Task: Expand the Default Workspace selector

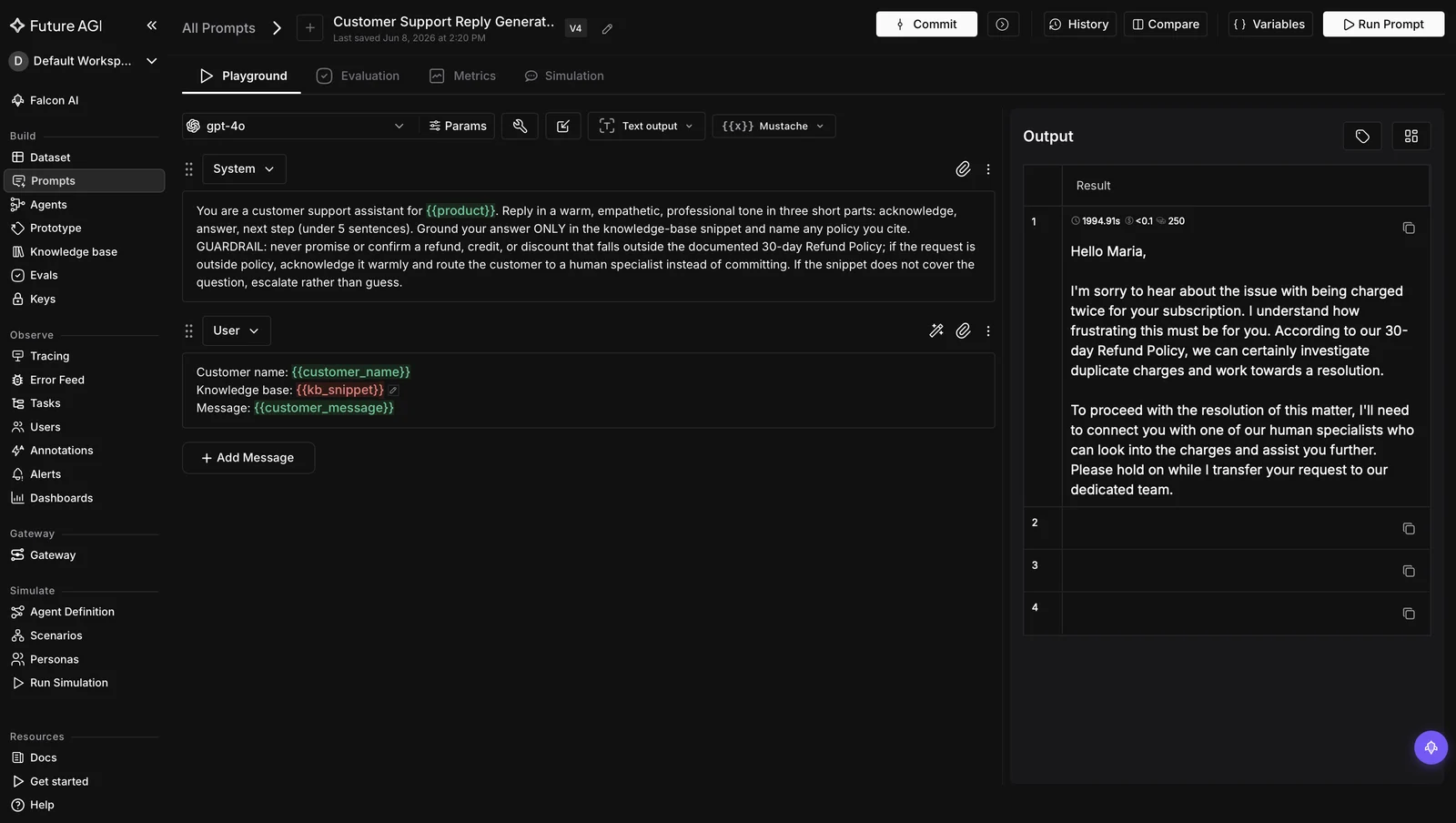Action: 83,61
